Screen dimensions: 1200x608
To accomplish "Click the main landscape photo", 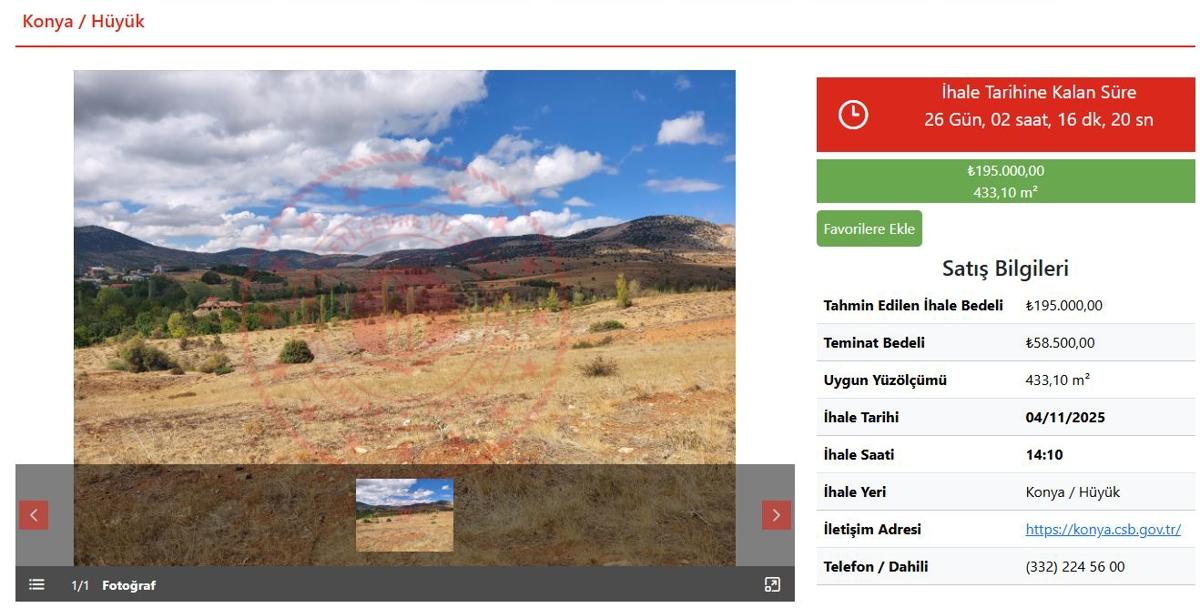I will pyautogui.click(x=404, y=267).
